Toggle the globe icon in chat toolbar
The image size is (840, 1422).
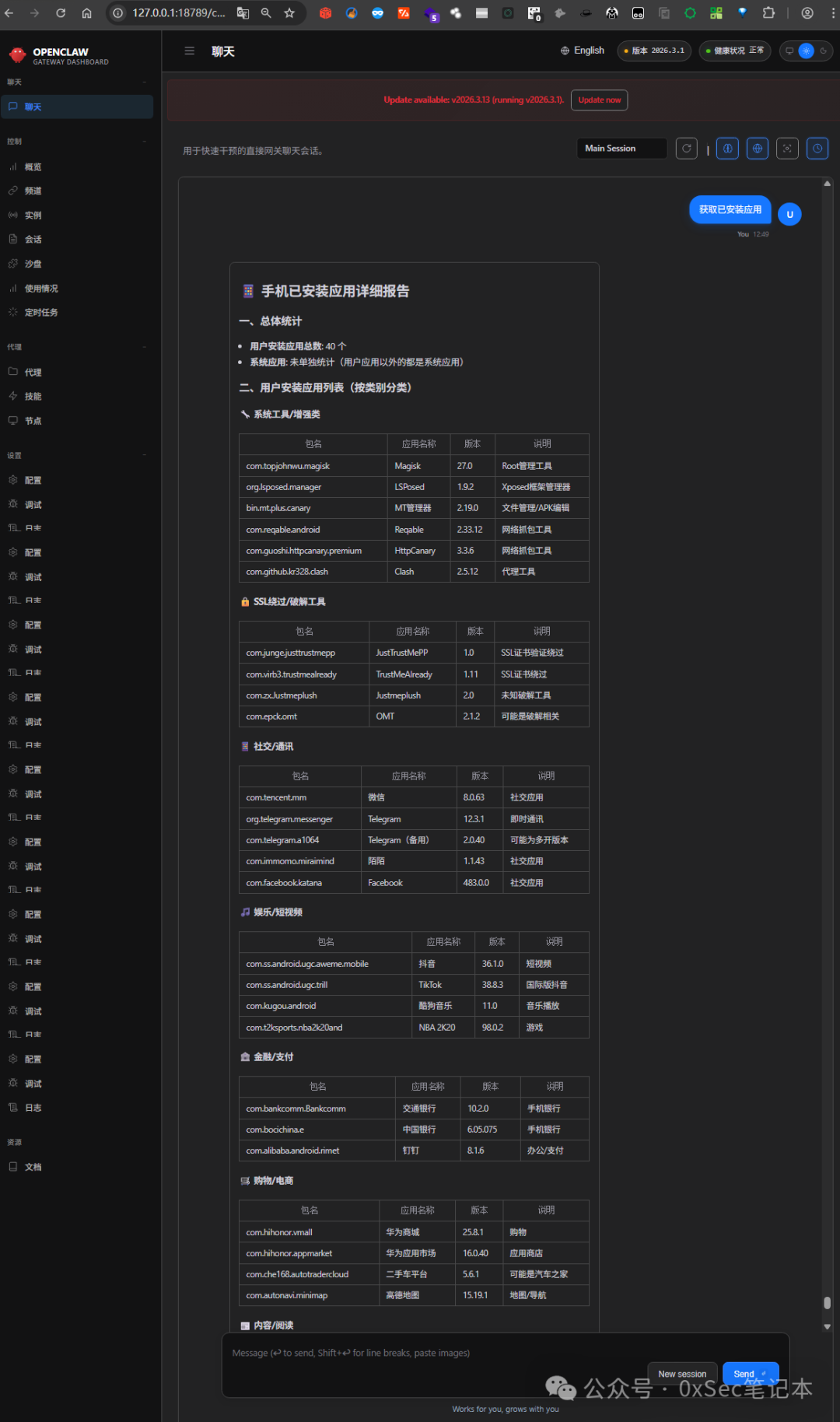click(758, 149)
